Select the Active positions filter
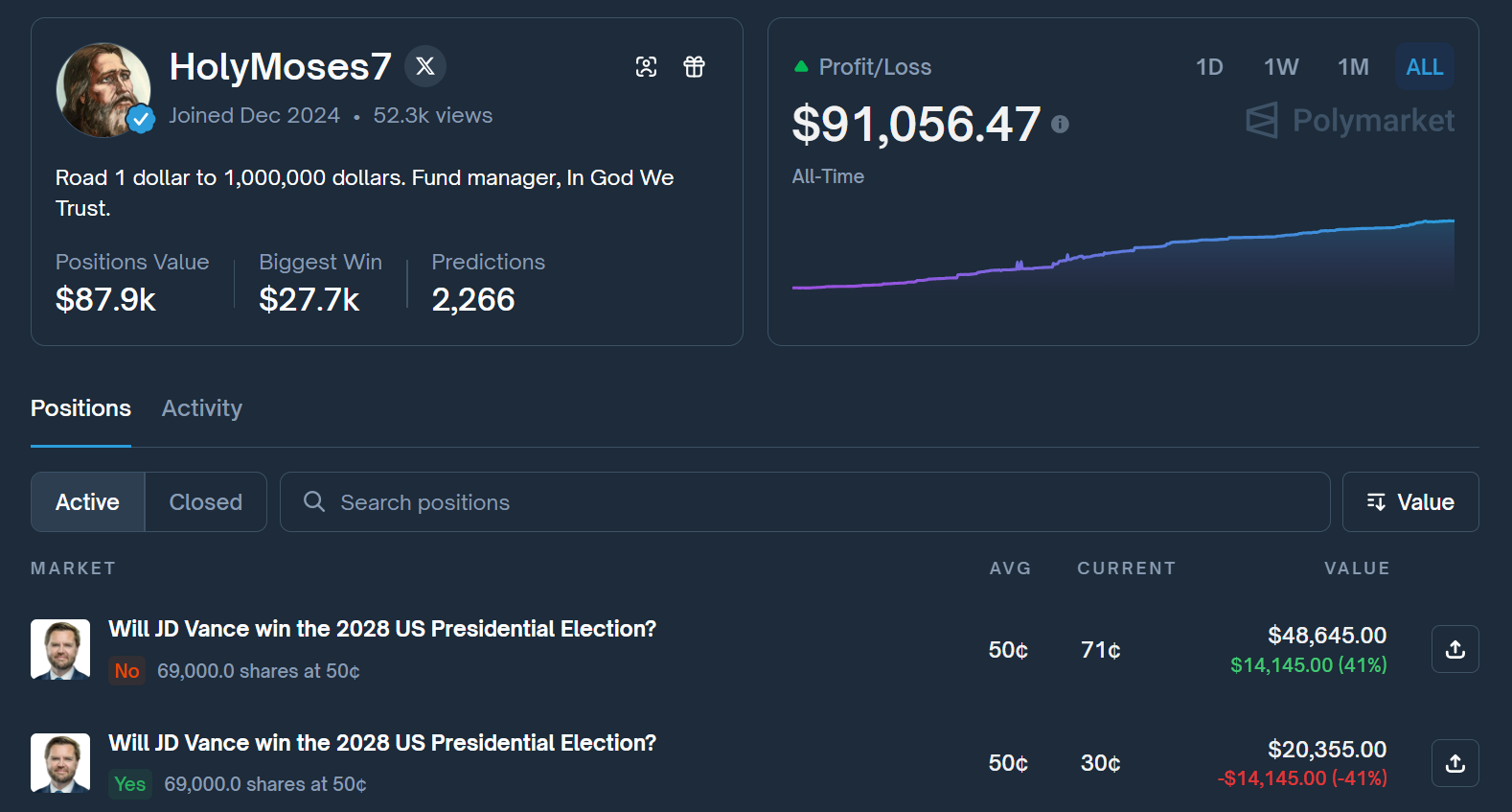Image resolution: width=1512 pixels, height=812 pixels. coord(86,501)
